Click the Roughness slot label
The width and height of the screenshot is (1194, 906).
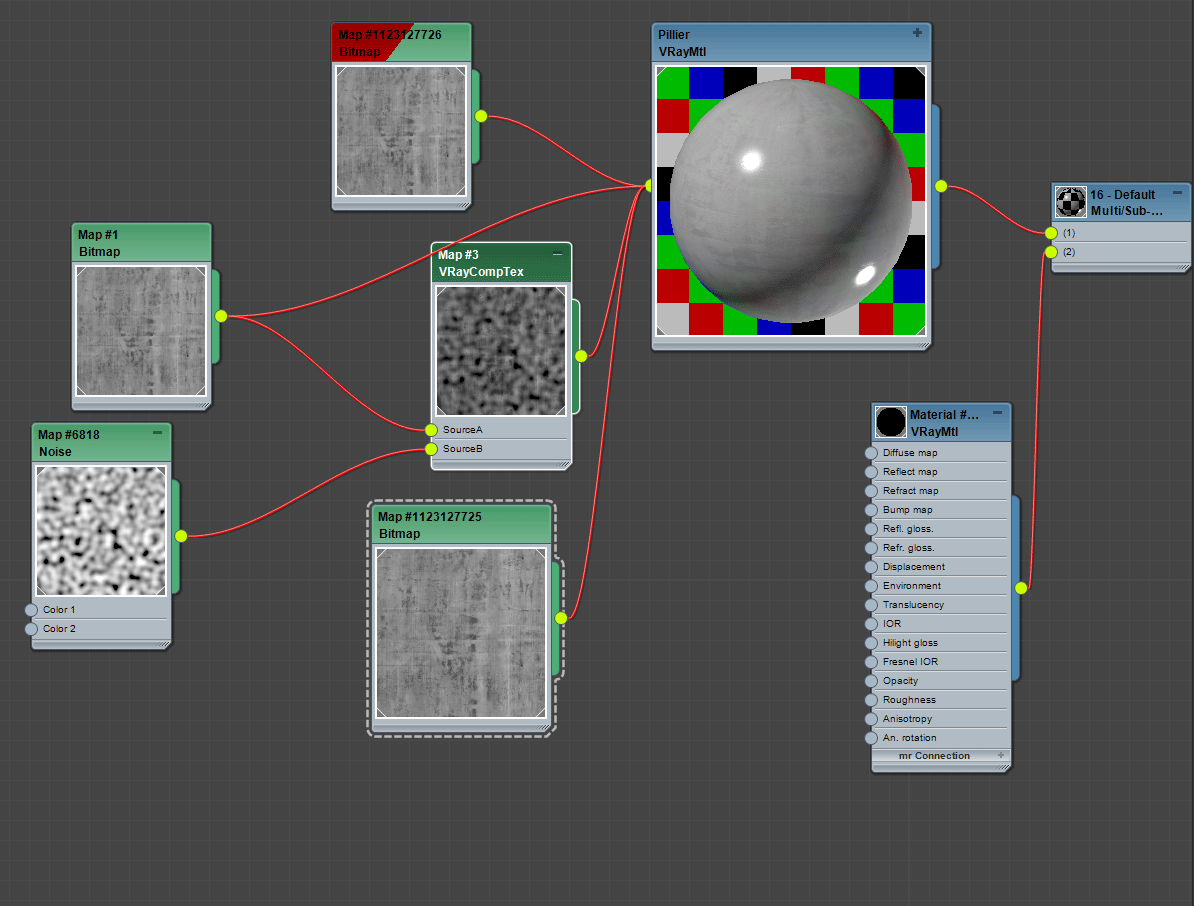coord(909,700)
